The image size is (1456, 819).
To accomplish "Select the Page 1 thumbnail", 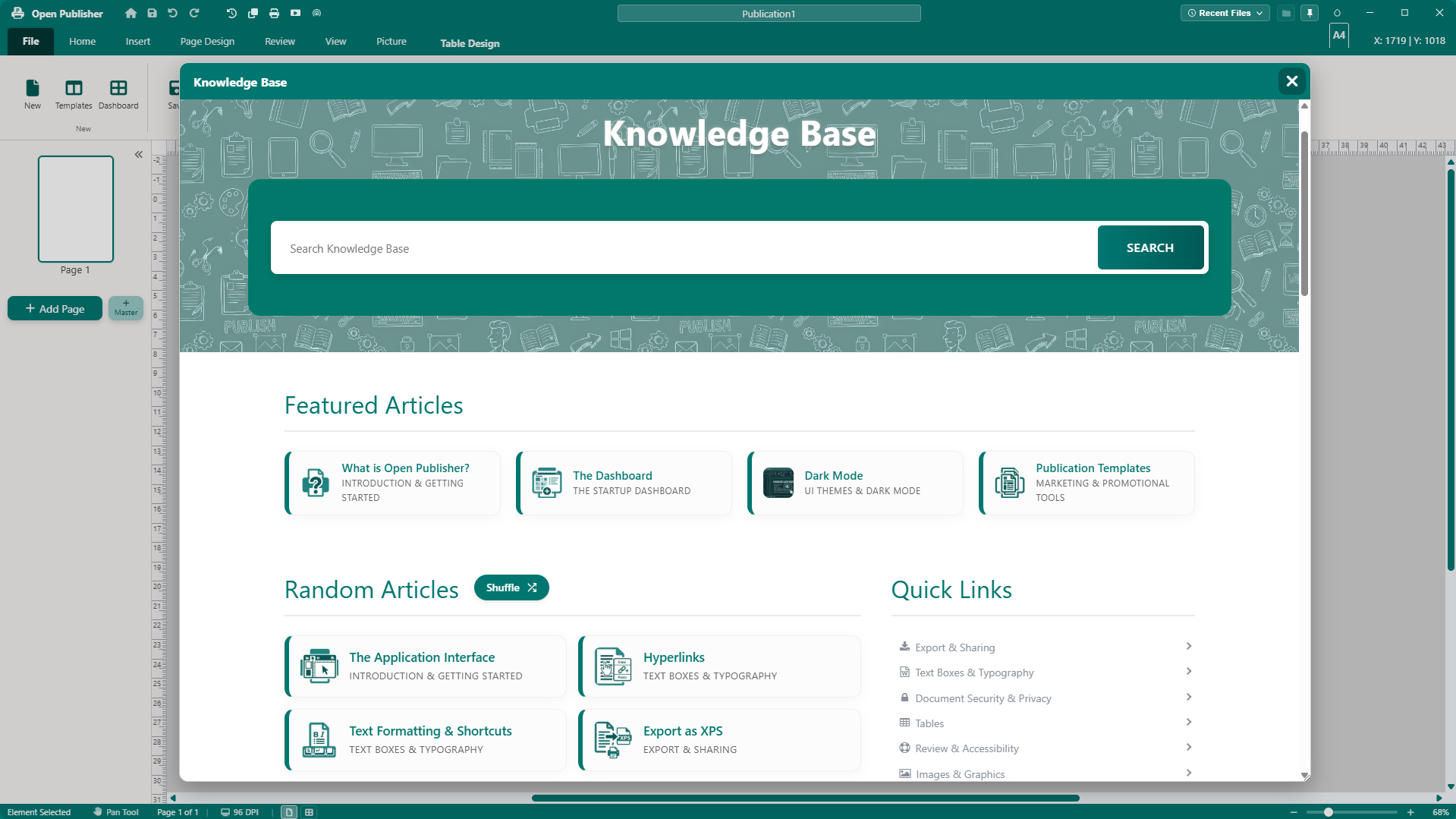I will pos(76,209).
